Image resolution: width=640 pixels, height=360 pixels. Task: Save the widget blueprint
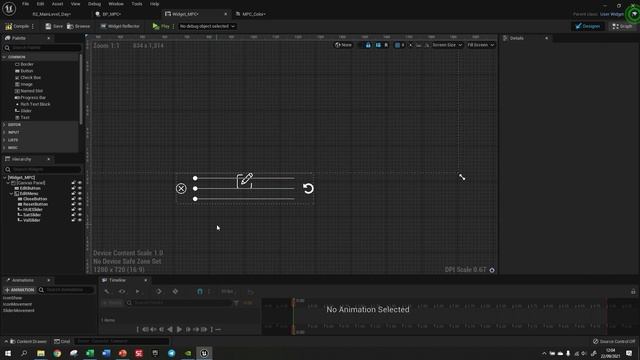coord(54,26)
